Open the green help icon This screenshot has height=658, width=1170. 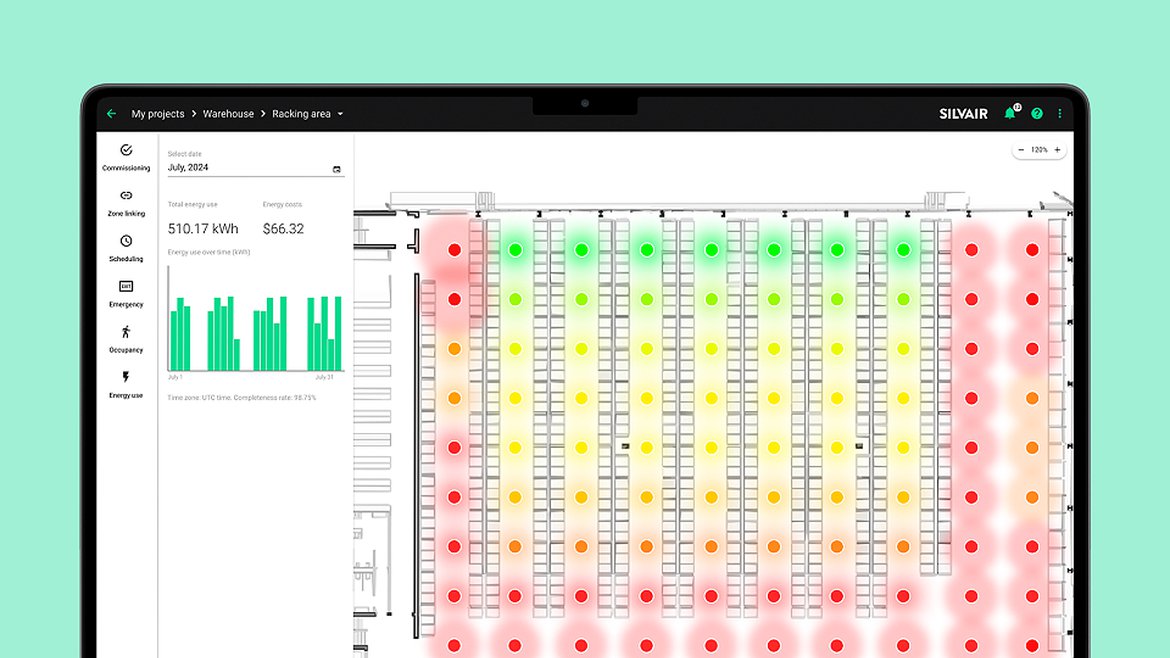tap(1036, 113)
